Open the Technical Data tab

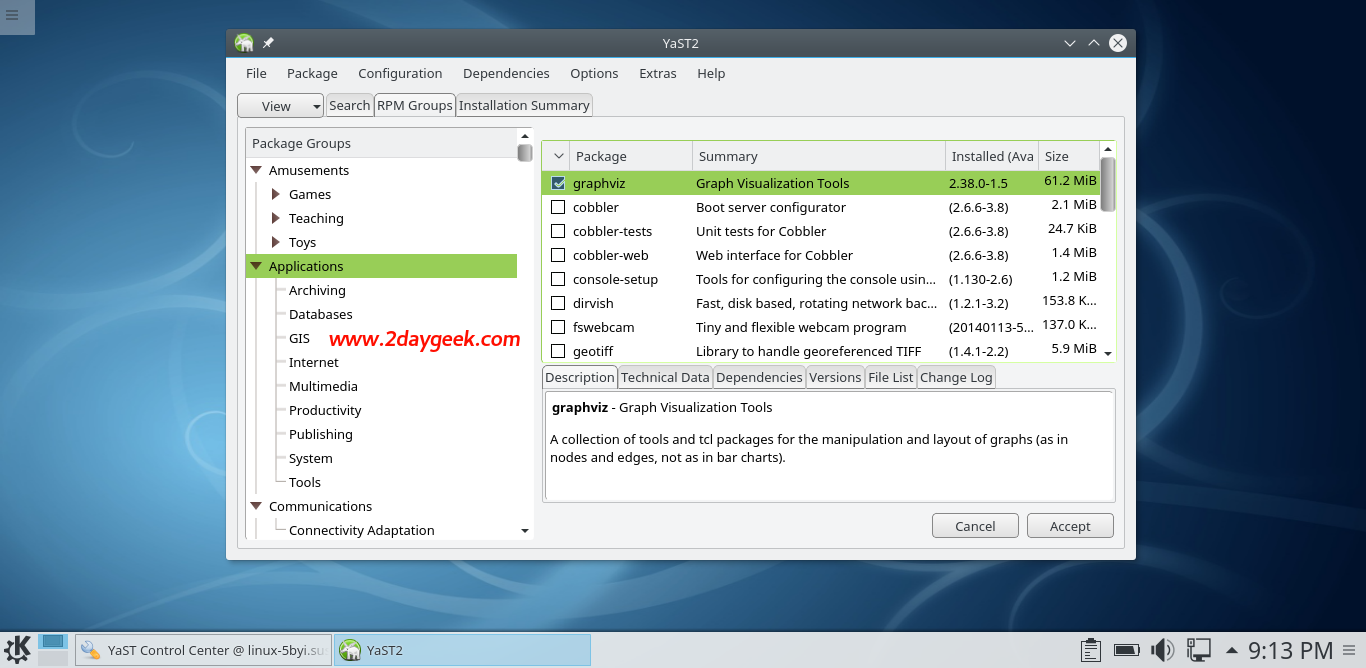click(665, 377)
